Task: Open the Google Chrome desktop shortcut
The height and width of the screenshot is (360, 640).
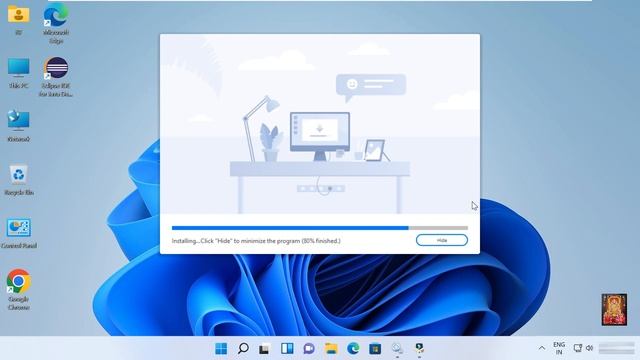Action: coord(18,289)
